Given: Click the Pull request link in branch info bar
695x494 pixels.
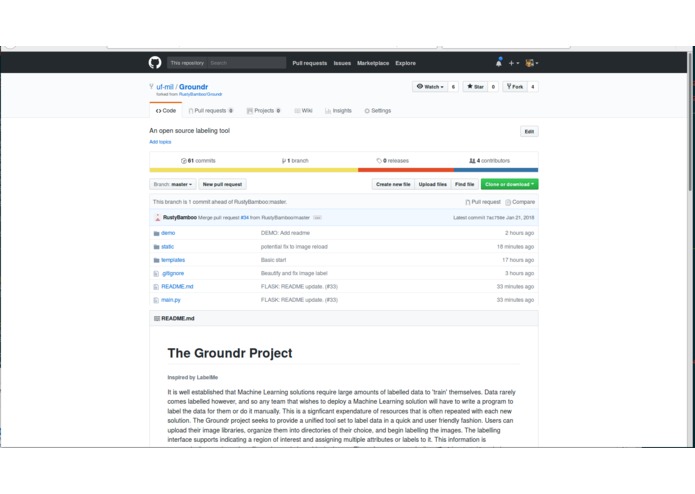Looking at the screenshot, I should [x=483, y=202].
